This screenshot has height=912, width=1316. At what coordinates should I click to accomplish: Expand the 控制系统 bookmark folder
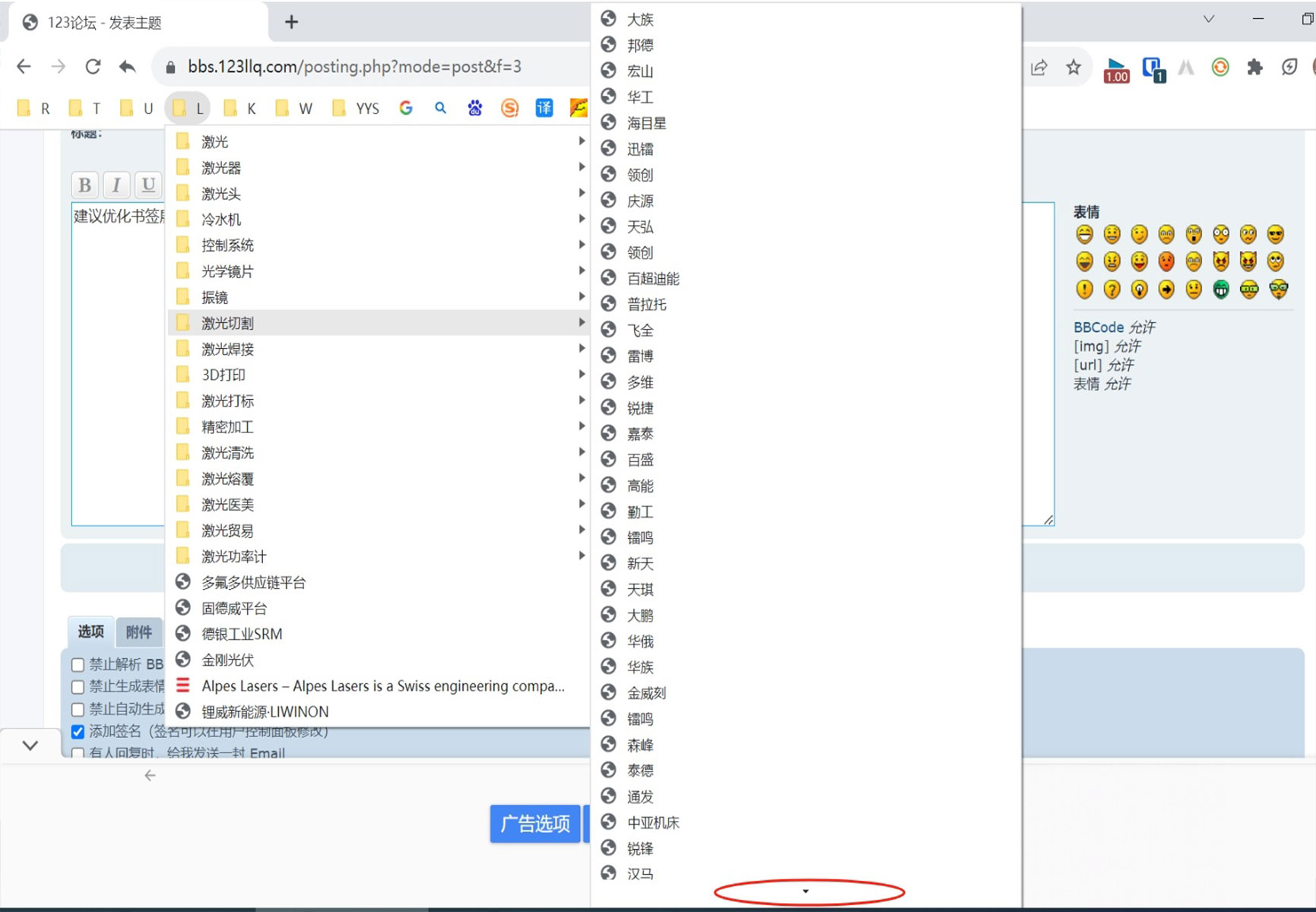(x=379, y=245)
